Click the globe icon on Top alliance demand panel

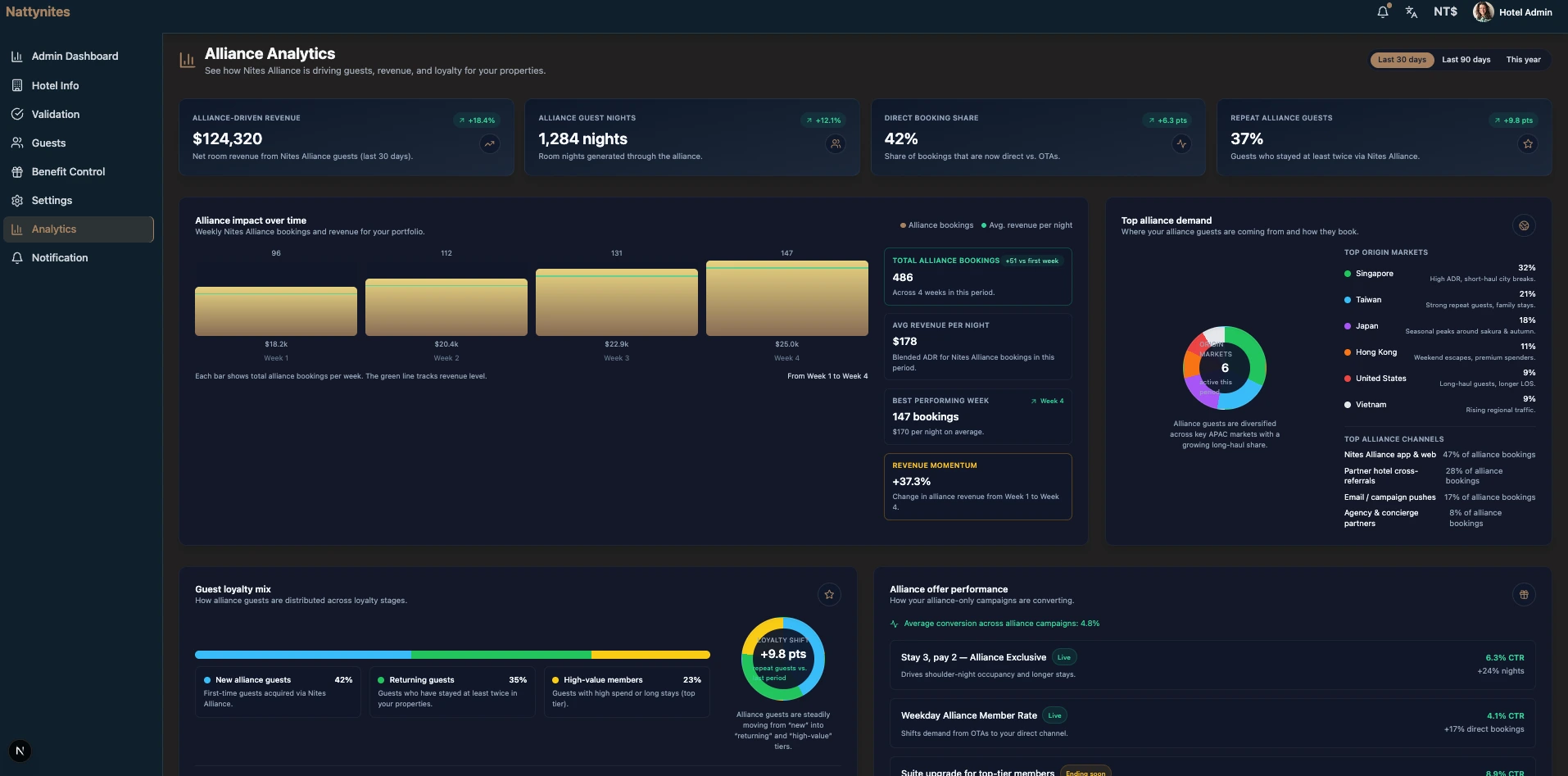(1524, 225)
